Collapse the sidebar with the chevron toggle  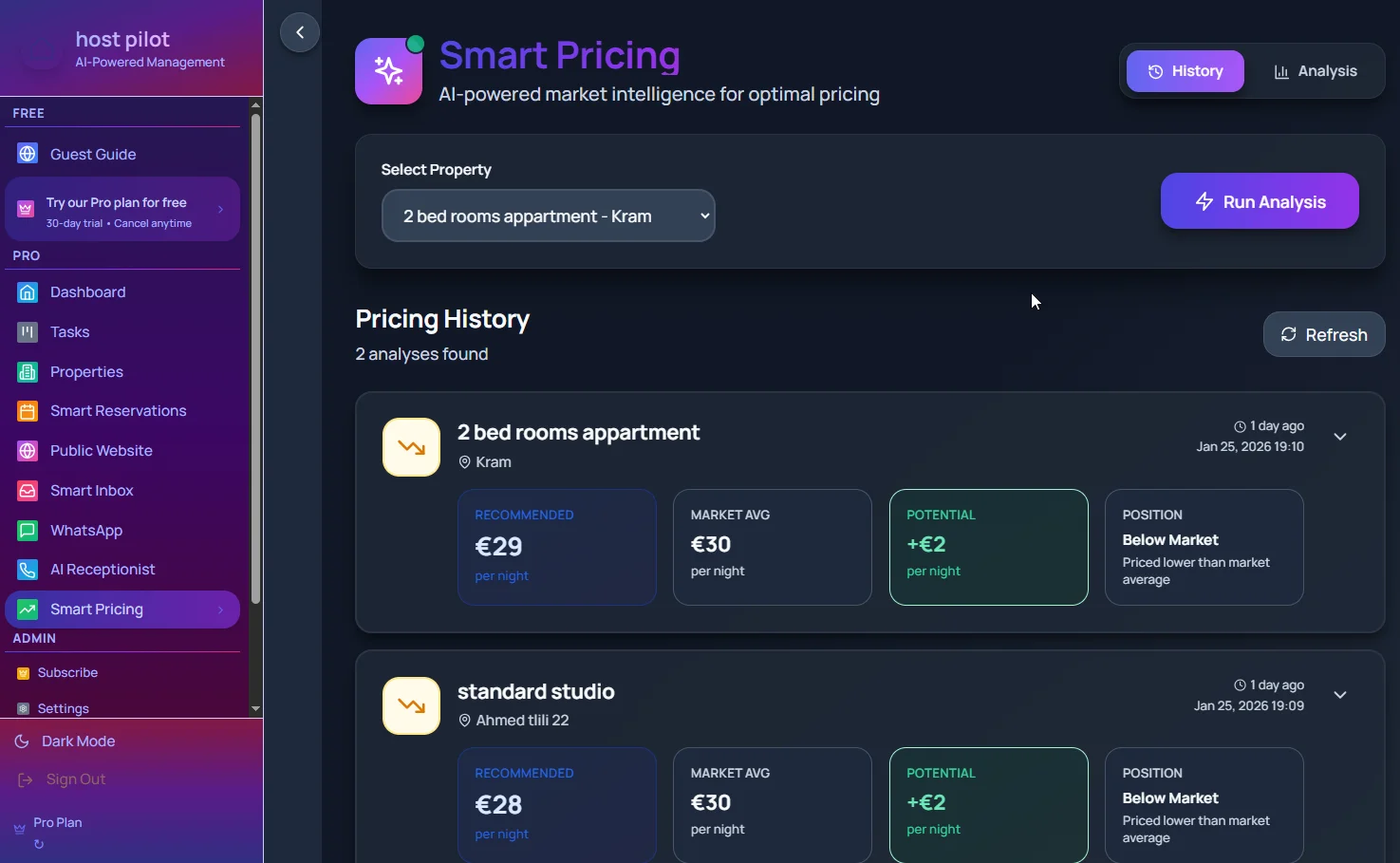pos(299,32)
